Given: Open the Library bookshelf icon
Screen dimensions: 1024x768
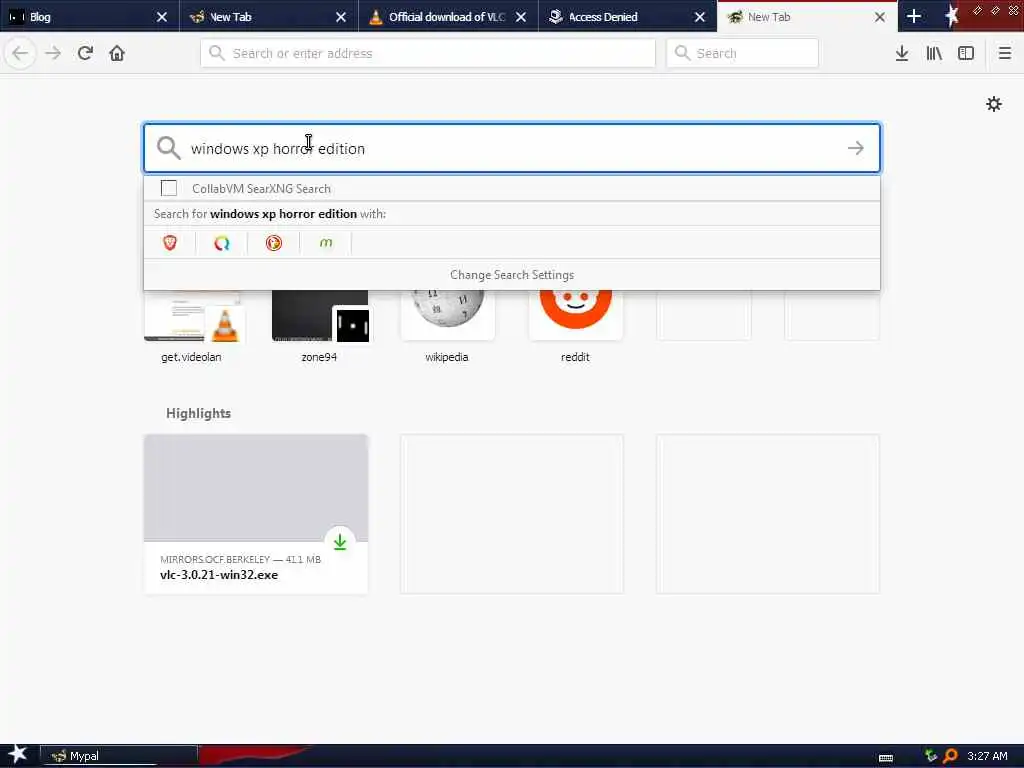Looking at the screenshot, I should [934, 53].
